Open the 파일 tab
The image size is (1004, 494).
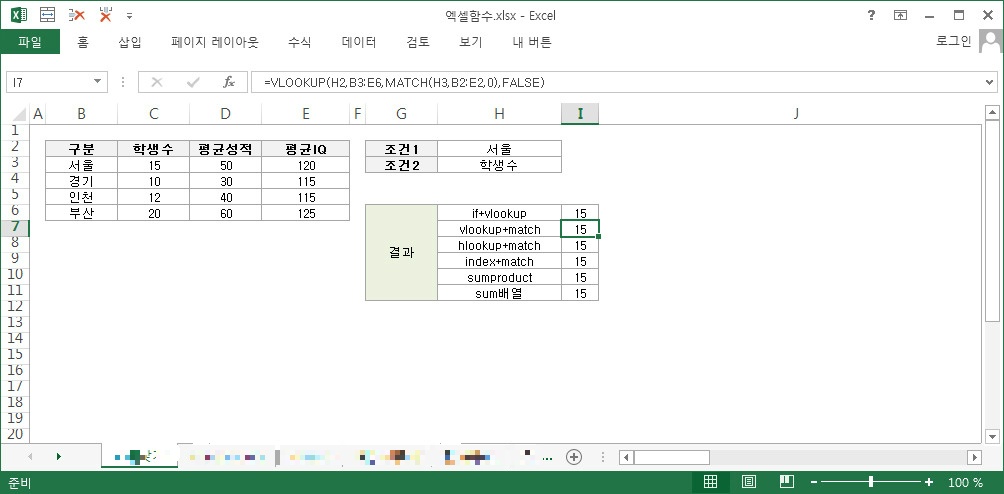click(30, 42)
